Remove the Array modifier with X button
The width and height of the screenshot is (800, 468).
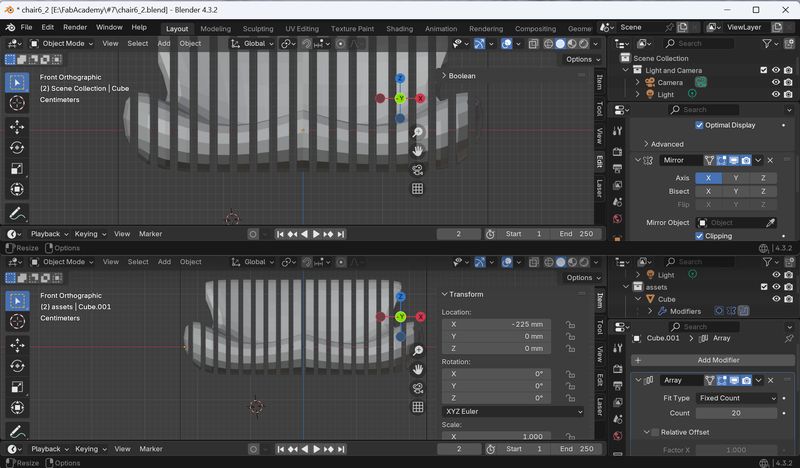[x=771, y=380]
